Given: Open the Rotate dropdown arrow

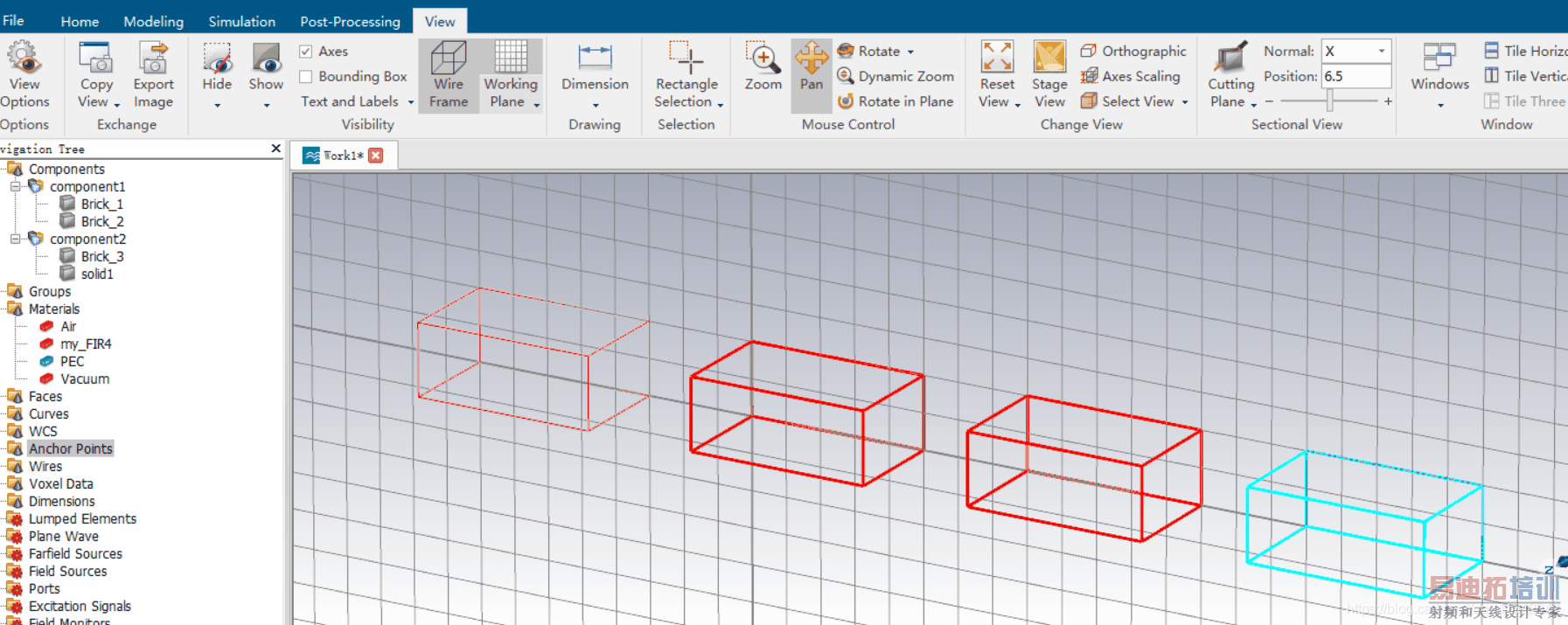Looking at the screenshot, I should pyautogui.click(x=910, y=52).
